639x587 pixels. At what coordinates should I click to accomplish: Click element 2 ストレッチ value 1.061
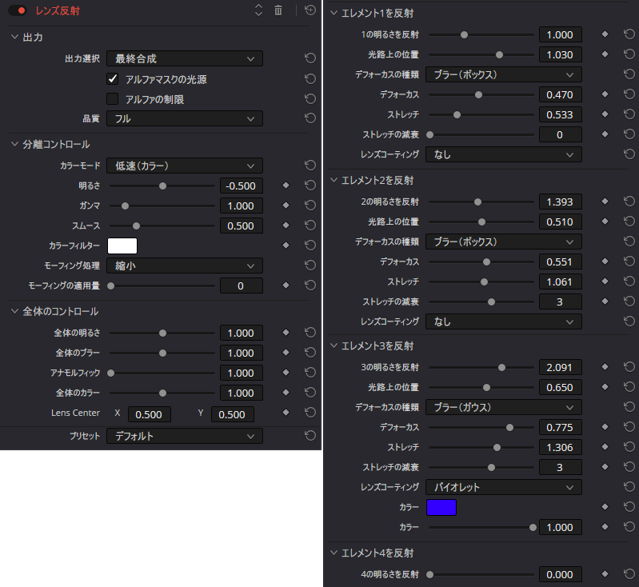pos(560,282)
